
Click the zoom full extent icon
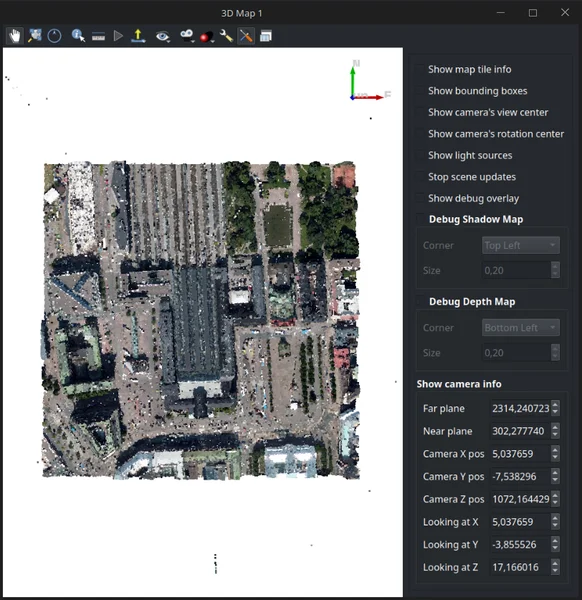pyautogui.click(x=35, y=36)
